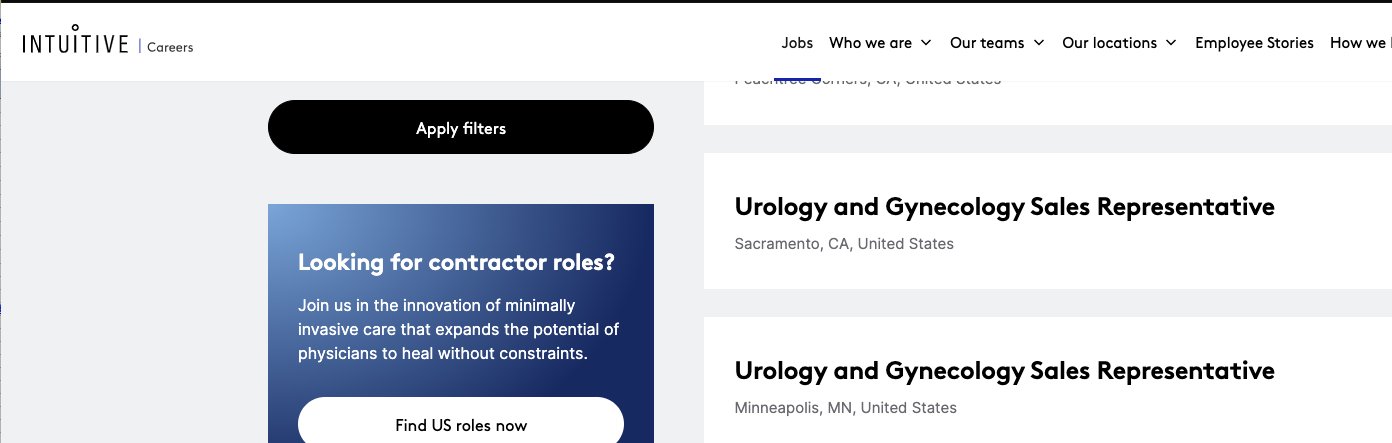Select the Looking for contractor roles heading

point(456,263)
